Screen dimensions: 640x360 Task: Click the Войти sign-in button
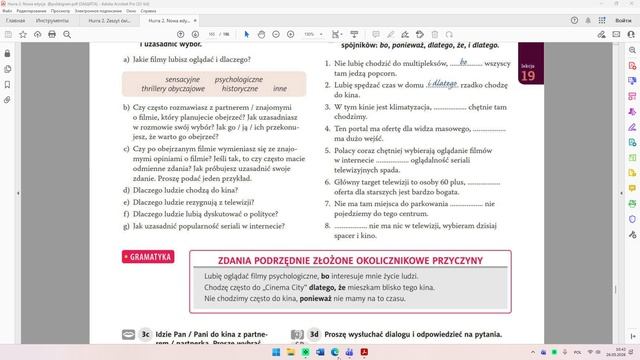click(x=623, y=20)
